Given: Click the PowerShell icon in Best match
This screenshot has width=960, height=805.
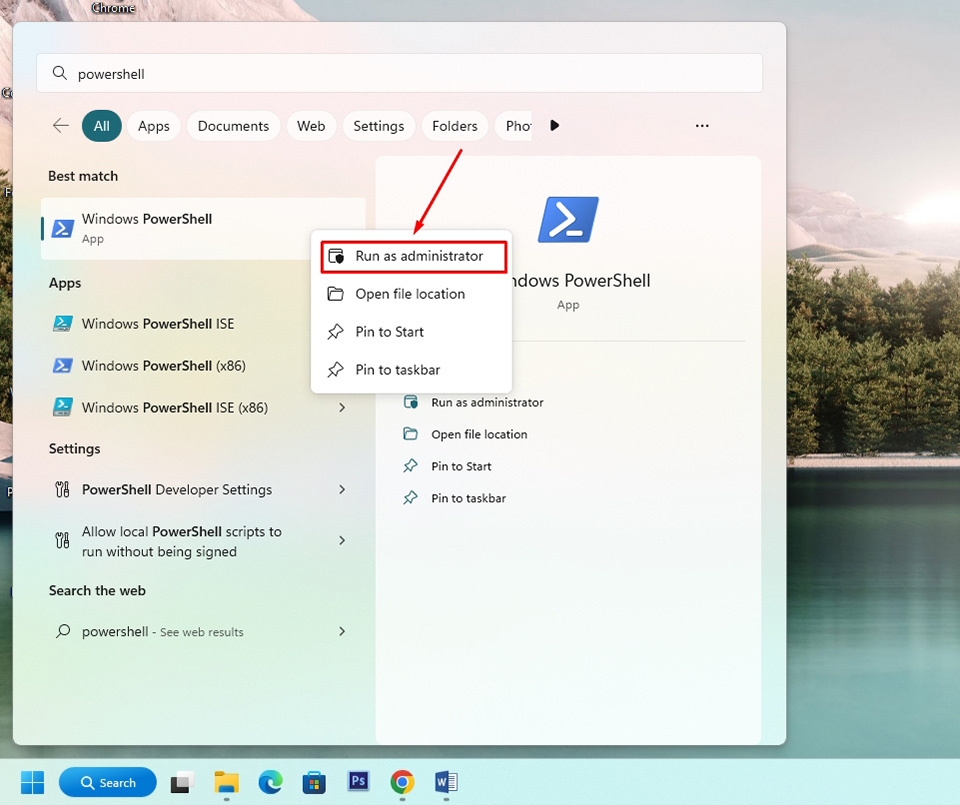Looking at the screenshot, I should click(62, 228).
